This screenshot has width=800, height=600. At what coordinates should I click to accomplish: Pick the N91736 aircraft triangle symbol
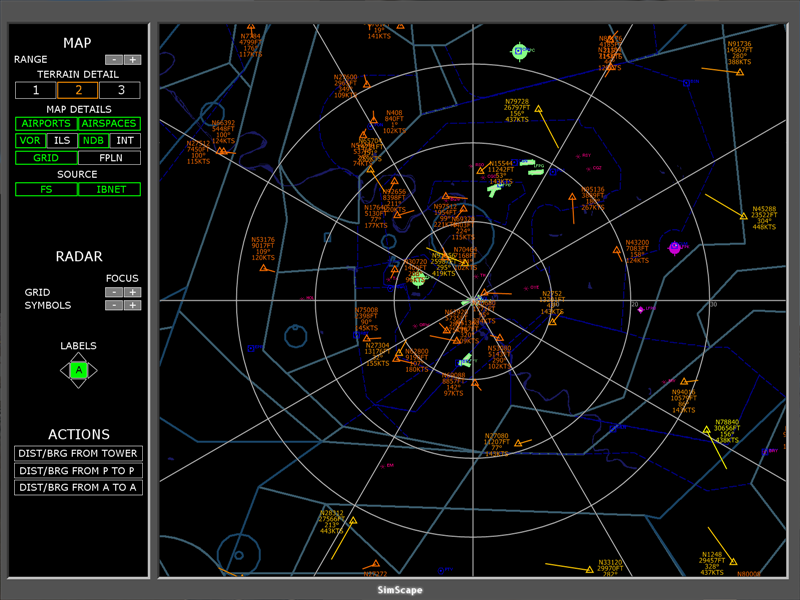tap(740, 72)
